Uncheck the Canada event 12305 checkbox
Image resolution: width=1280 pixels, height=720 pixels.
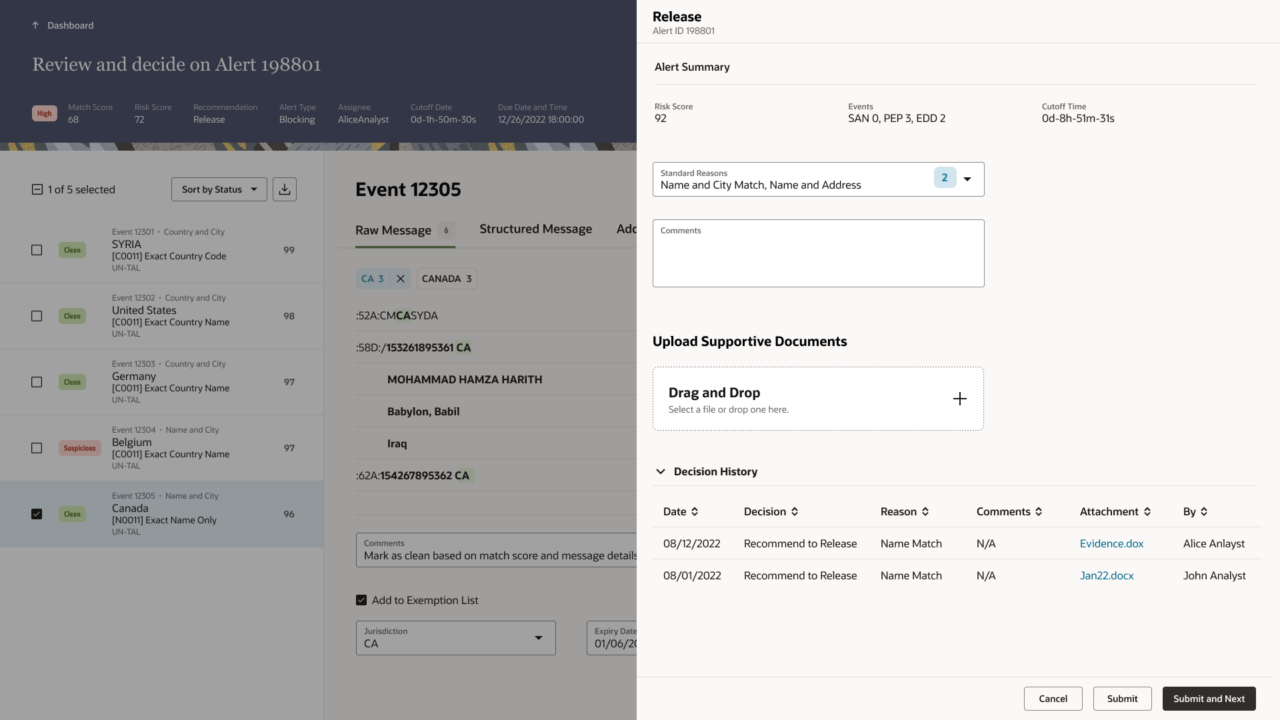(37, 514)
